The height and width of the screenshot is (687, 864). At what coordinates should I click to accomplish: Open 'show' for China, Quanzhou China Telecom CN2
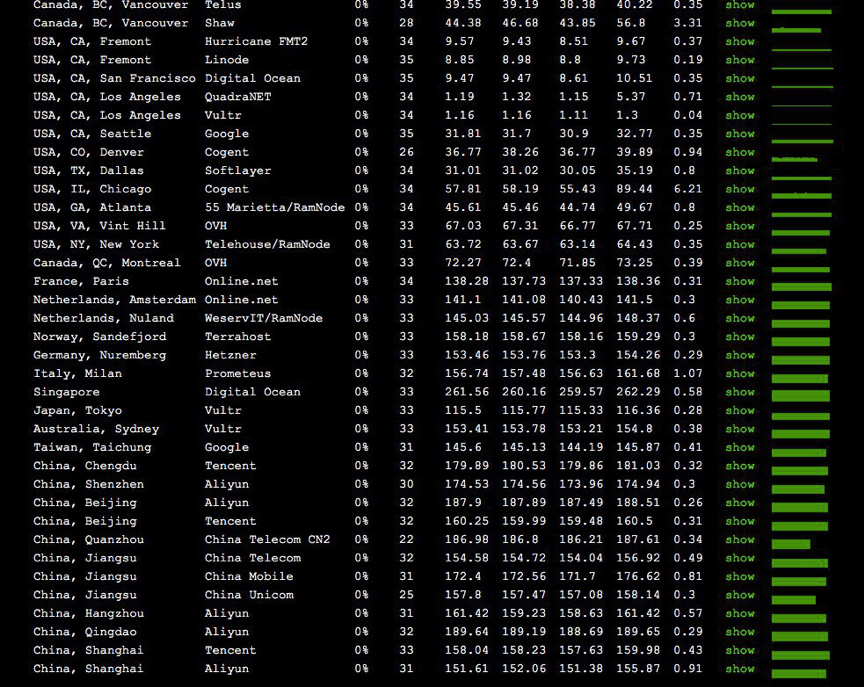(740, 540)
